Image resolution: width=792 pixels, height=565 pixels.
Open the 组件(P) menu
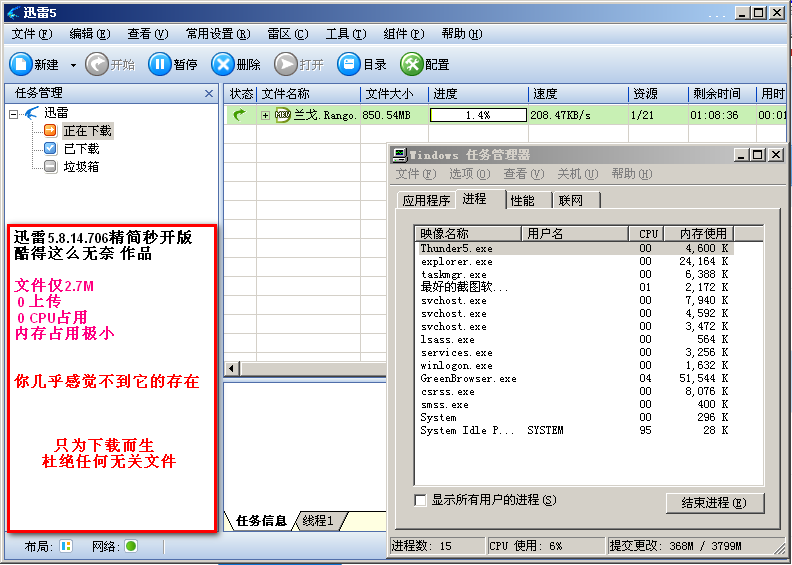(404, 34)
